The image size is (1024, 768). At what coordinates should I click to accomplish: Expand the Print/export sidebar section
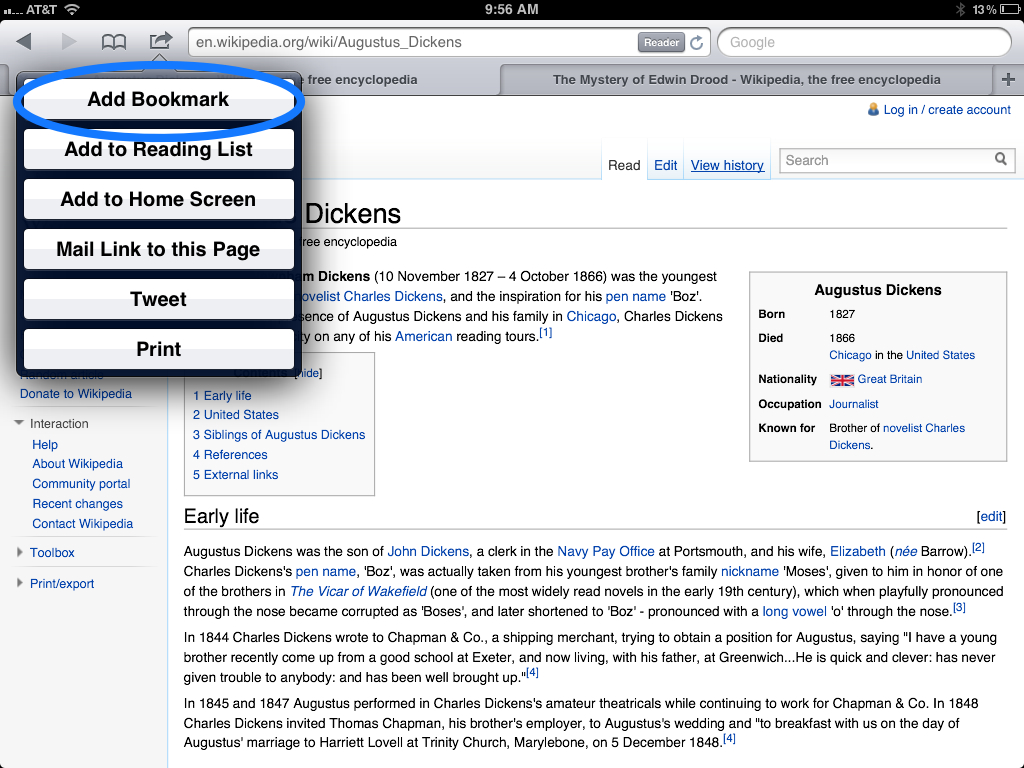pos(62,583)
